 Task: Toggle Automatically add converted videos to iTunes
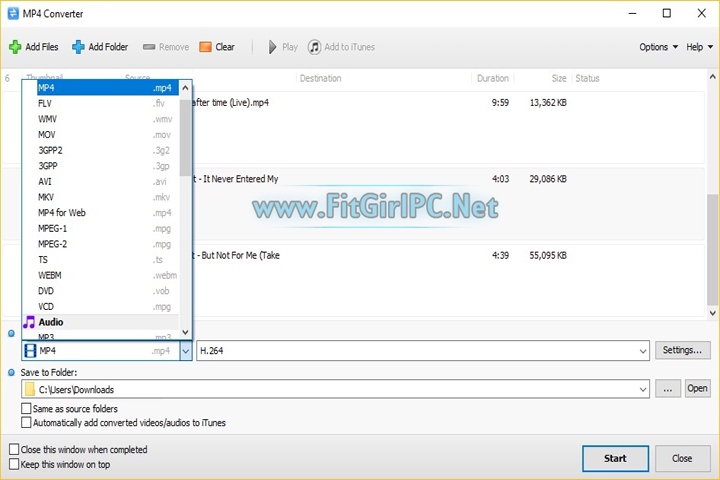pos(26,423)
